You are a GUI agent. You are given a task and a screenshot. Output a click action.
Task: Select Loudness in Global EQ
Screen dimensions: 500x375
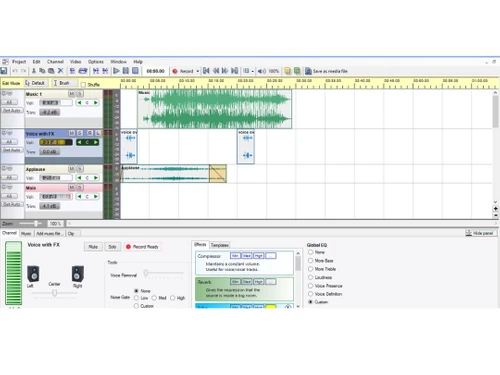tap(311, 277)
